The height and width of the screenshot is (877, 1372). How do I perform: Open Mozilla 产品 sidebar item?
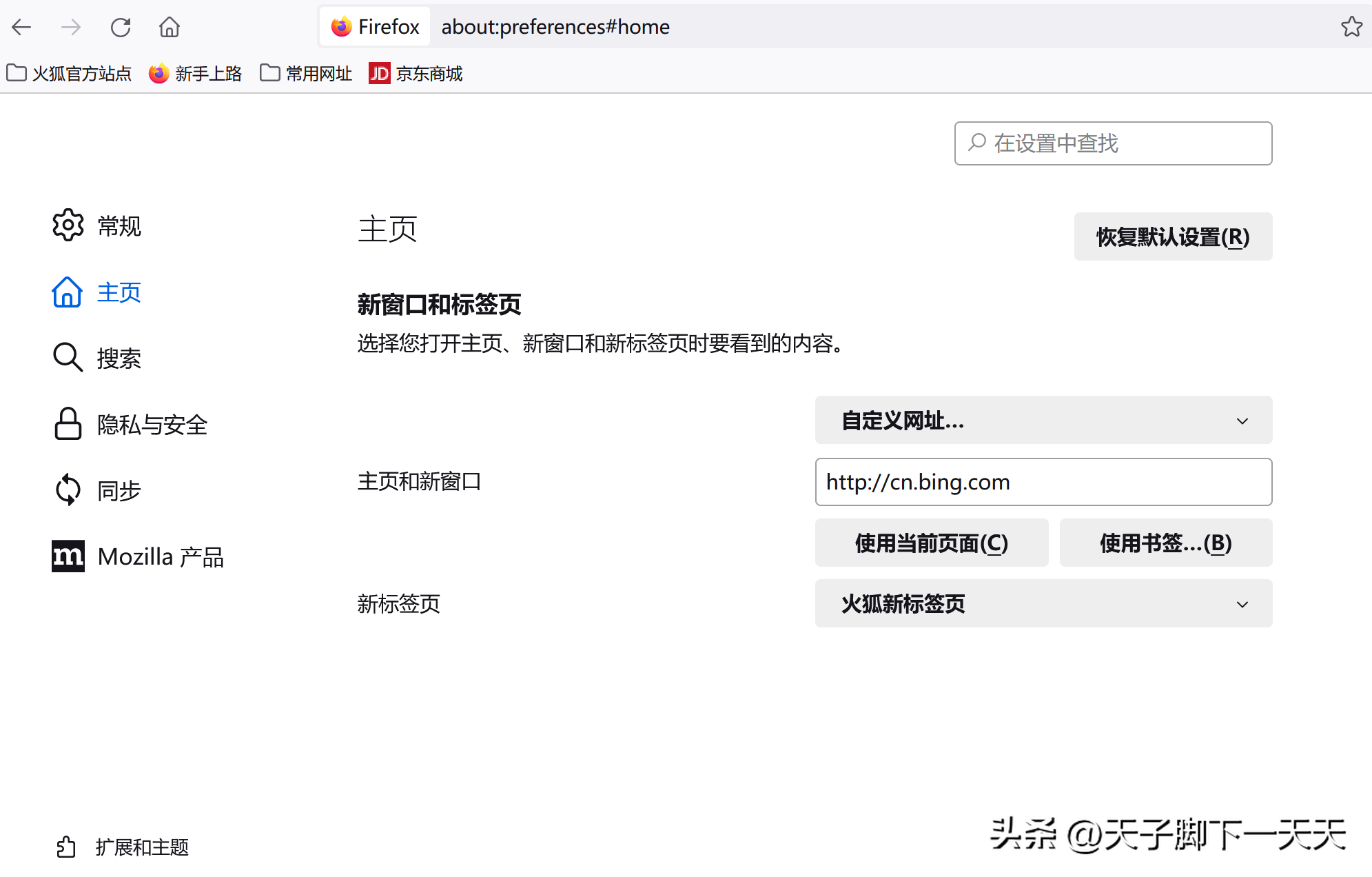point(138,556)
